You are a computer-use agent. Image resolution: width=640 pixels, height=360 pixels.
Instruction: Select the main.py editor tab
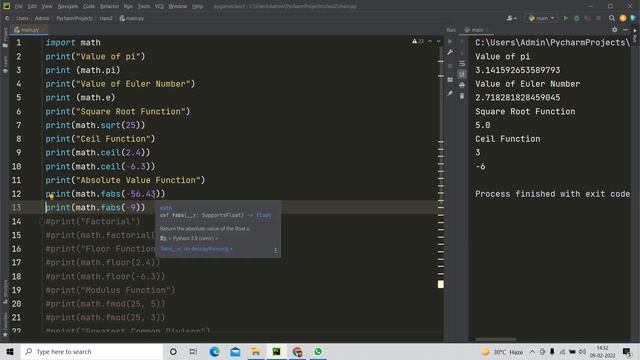pyautogui.click(x=29, y=30)
